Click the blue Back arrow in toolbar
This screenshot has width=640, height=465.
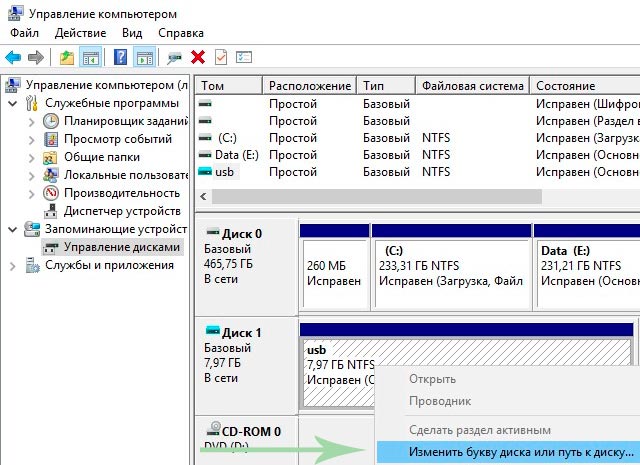point(13,57)
